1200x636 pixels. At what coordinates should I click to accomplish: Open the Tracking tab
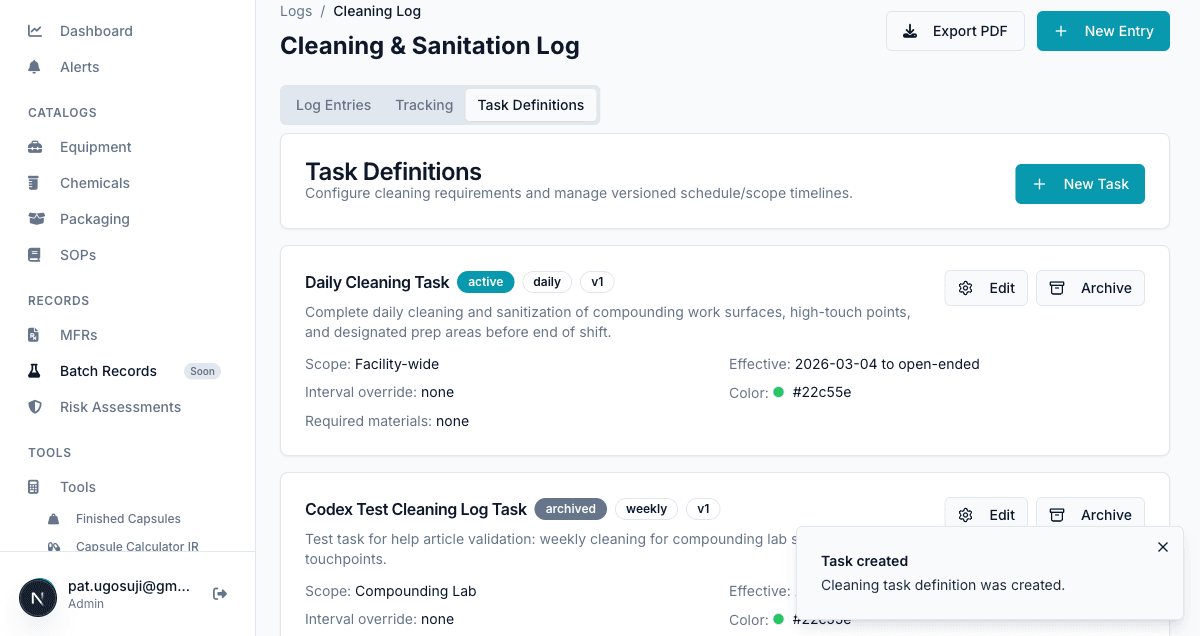click(x=423, y=104)
